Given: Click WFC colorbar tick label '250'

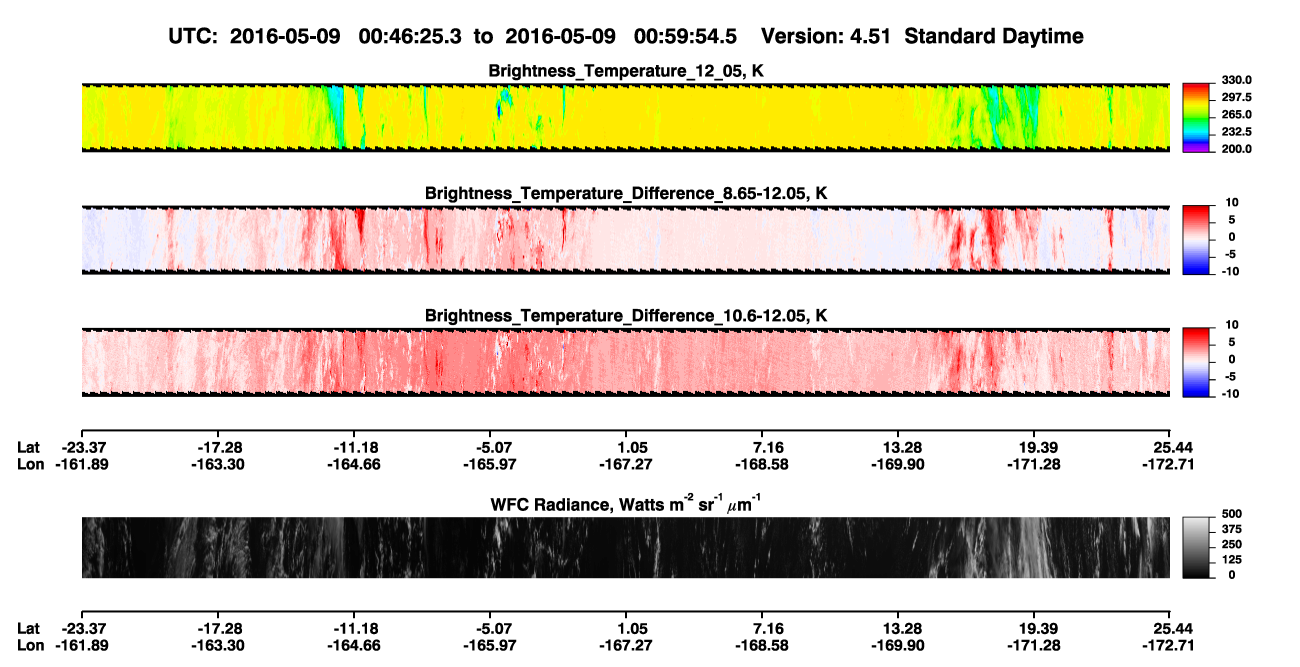Looking at the screenshot, I should 1233,546.
